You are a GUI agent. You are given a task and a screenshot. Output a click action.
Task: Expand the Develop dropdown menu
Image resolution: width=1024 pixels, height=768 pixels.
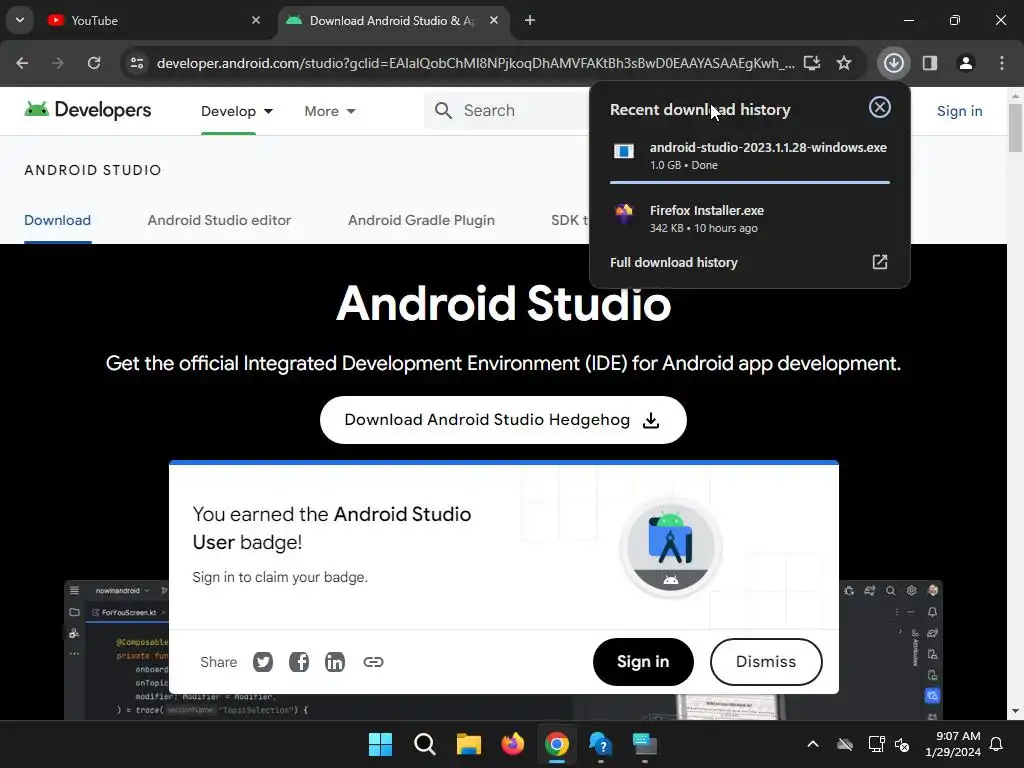237,111
